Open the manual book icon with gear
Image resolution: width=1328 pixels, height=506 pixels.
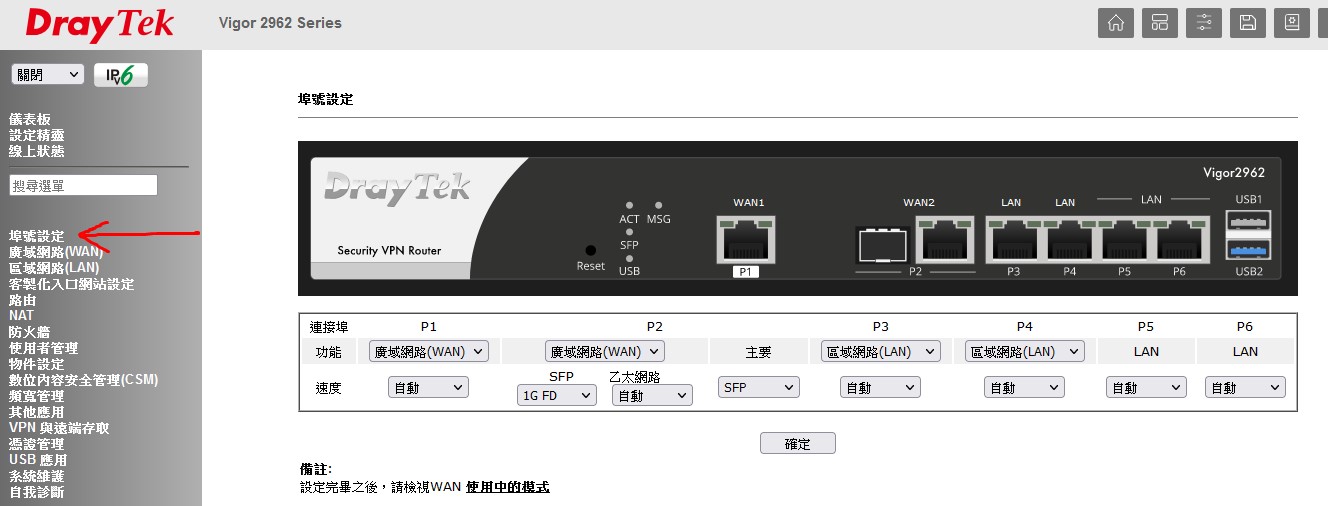[1291, 23]
